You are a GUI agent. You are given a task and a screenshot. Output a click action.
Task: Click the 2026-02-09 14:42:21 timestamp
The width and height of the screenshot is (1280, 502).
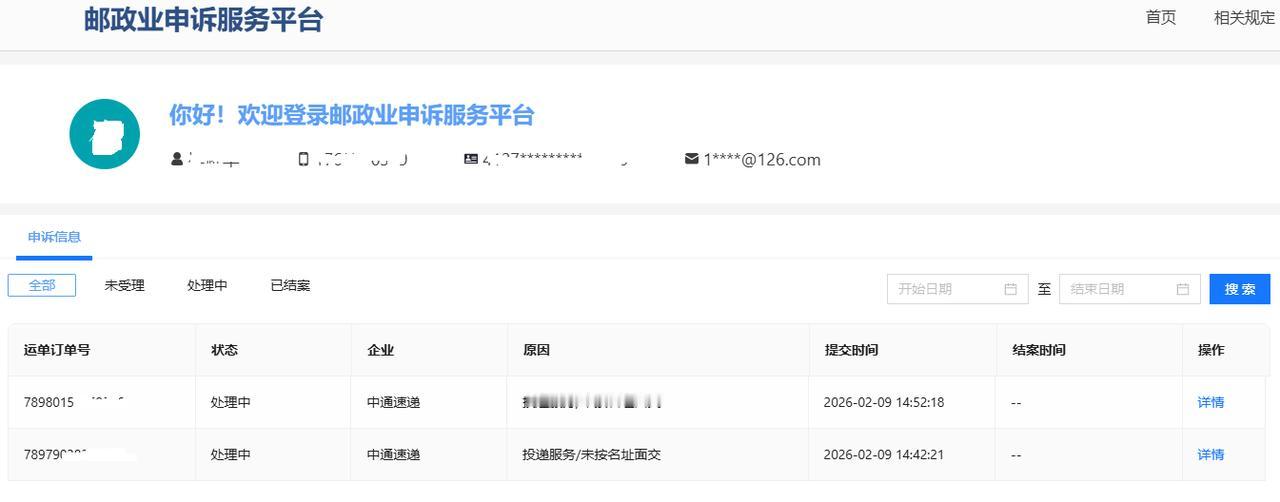pos(884,454)
